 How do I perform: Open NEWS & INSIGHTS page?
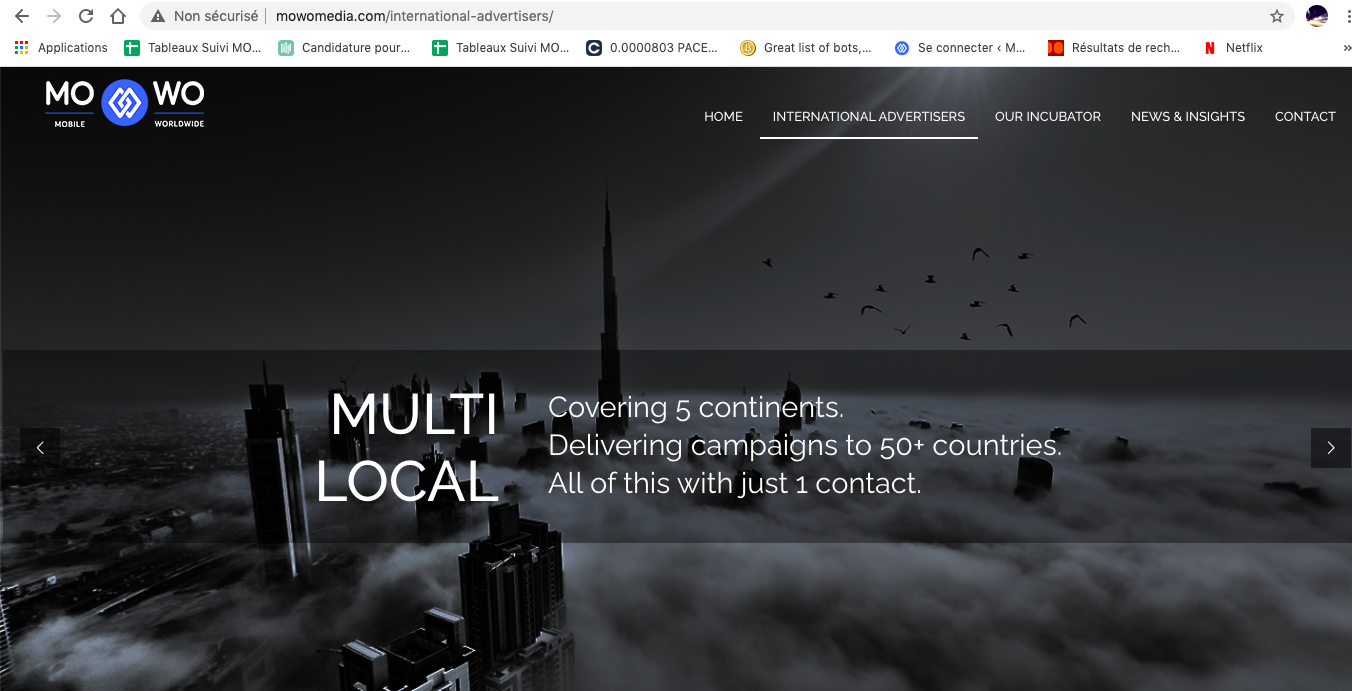(x=1187, y=116)
